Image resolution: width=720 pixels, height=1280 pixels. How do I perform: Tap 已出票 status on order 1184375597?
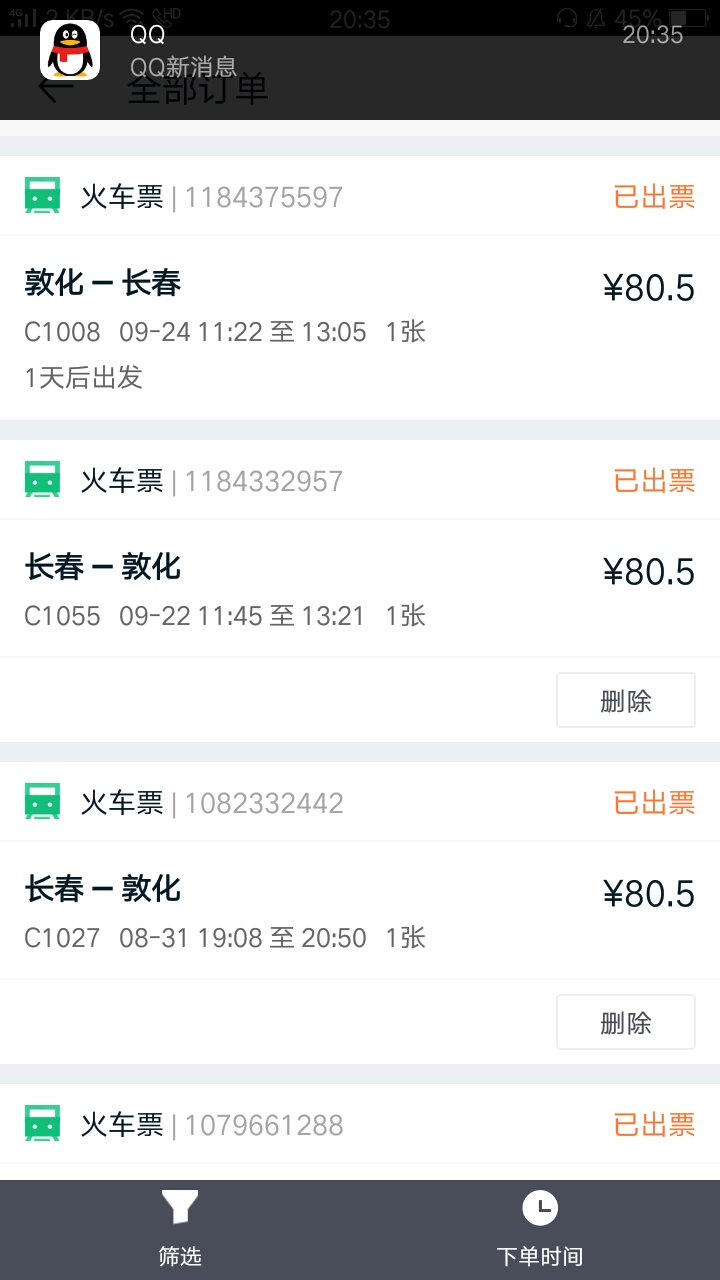click(x=654, y=197)
